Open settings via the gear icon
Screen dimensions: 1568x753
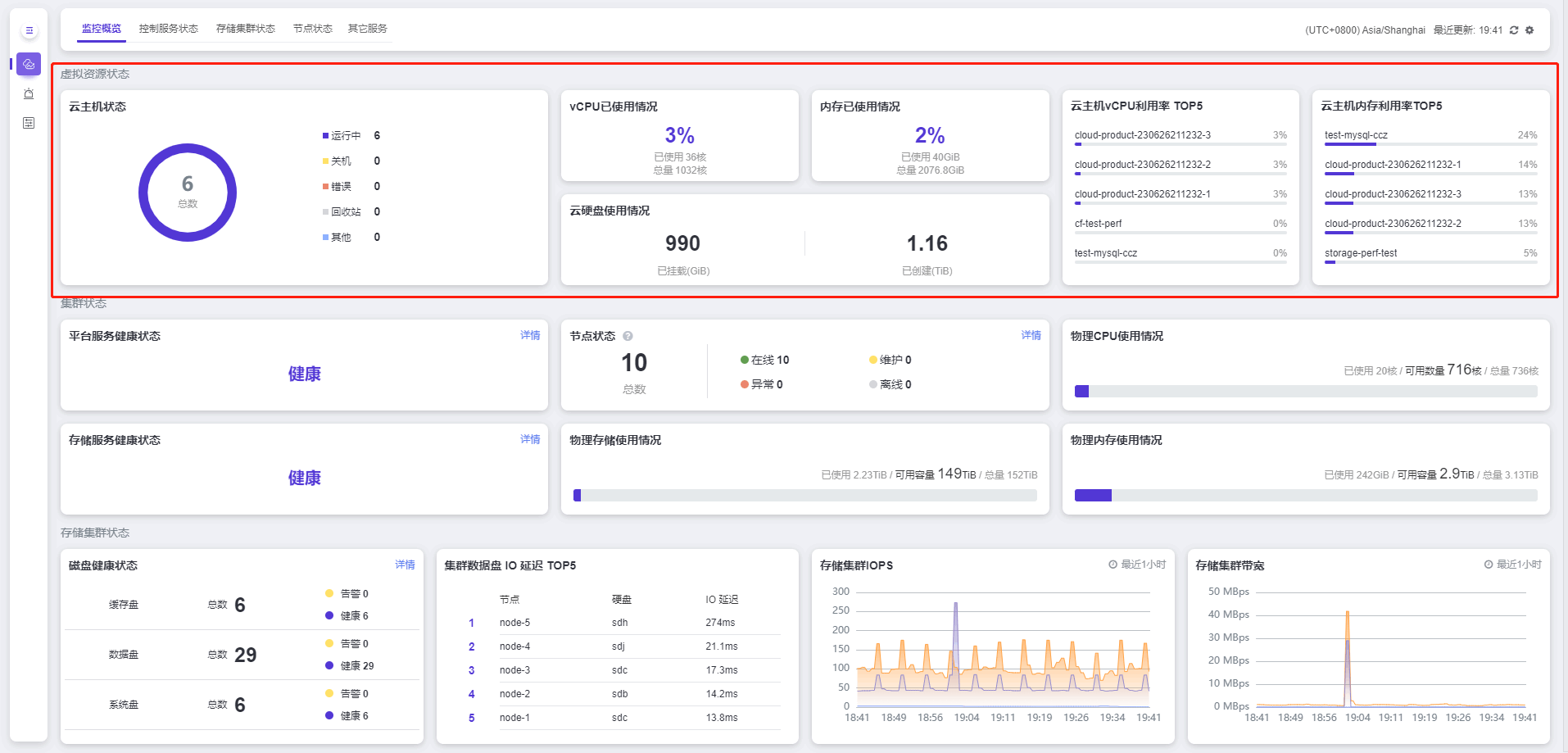click(1529, 30)
